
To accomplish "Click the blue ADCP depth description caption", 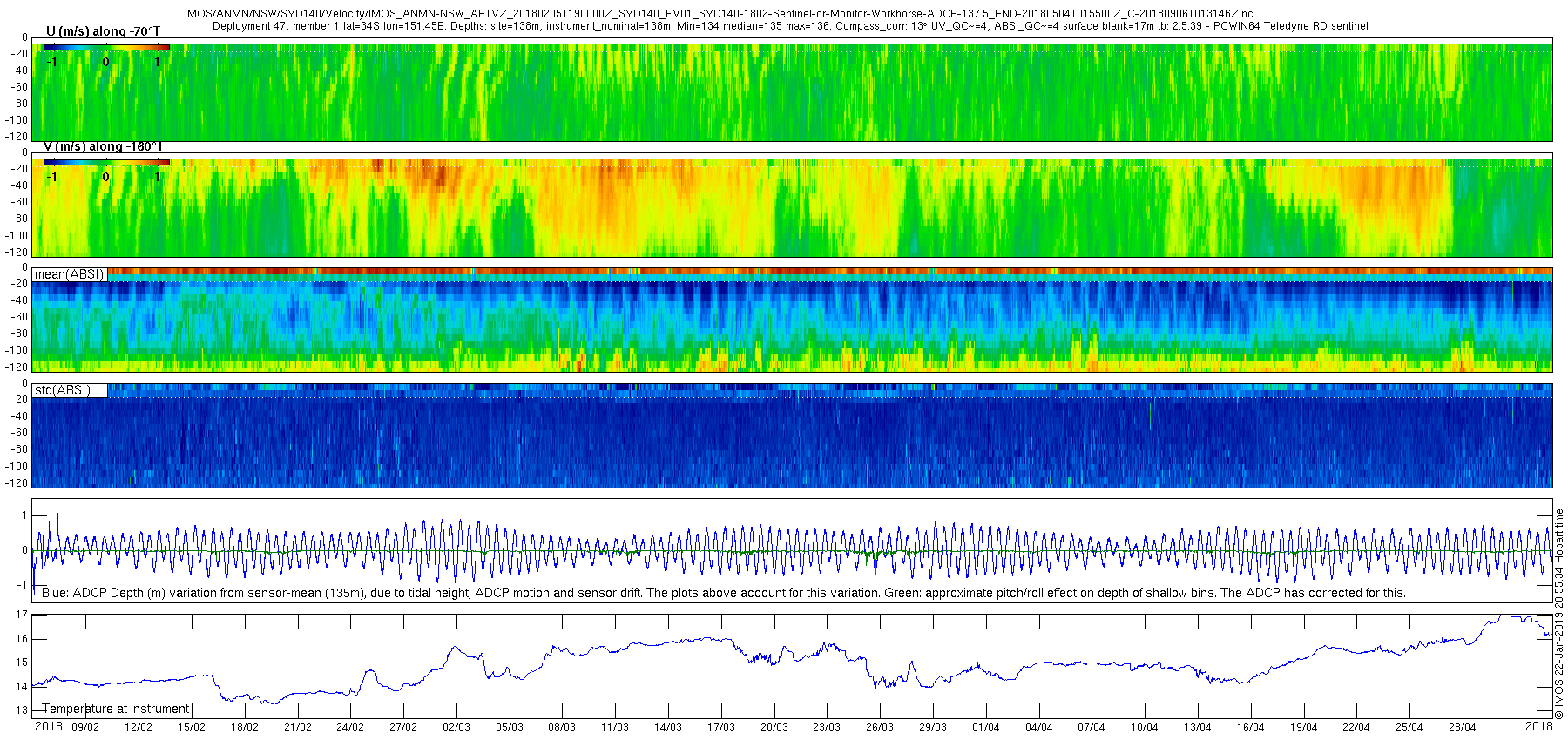I will point(723,593).
